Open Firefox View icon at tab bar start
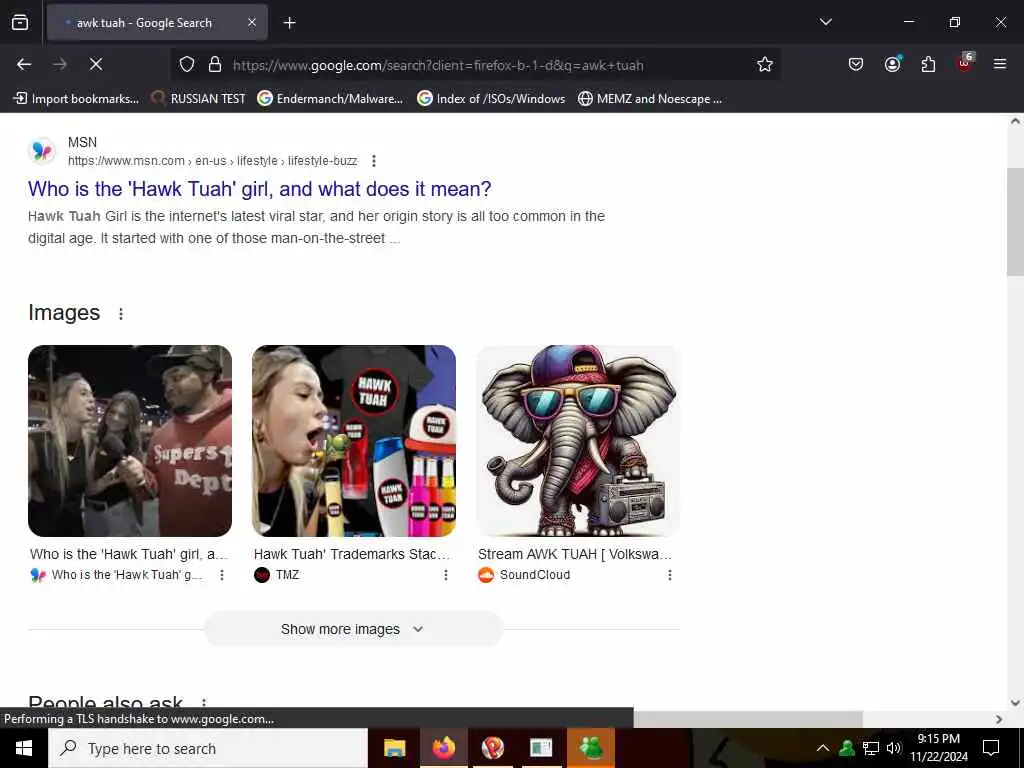The width and height of the screenshot is (1024, 768). pos(20,22)
